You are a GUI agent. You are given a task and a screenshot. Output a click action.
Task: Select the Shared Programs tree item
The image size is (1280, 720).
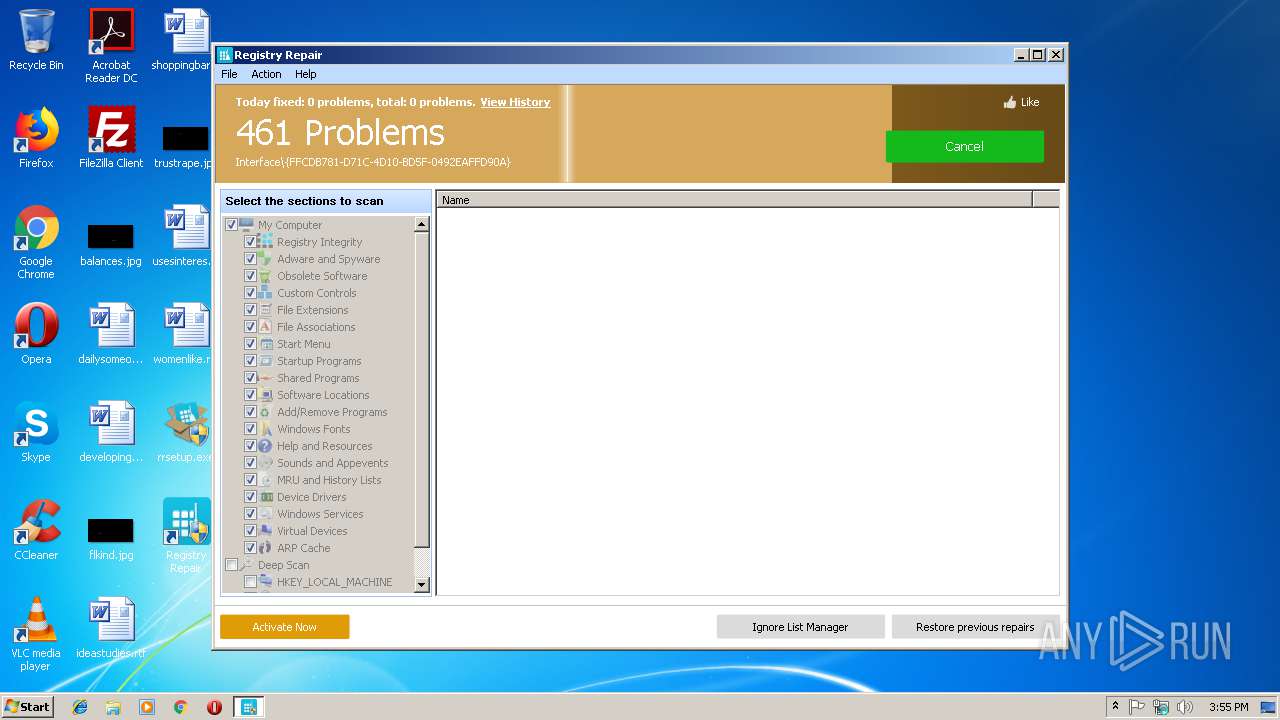coord(318,378)
